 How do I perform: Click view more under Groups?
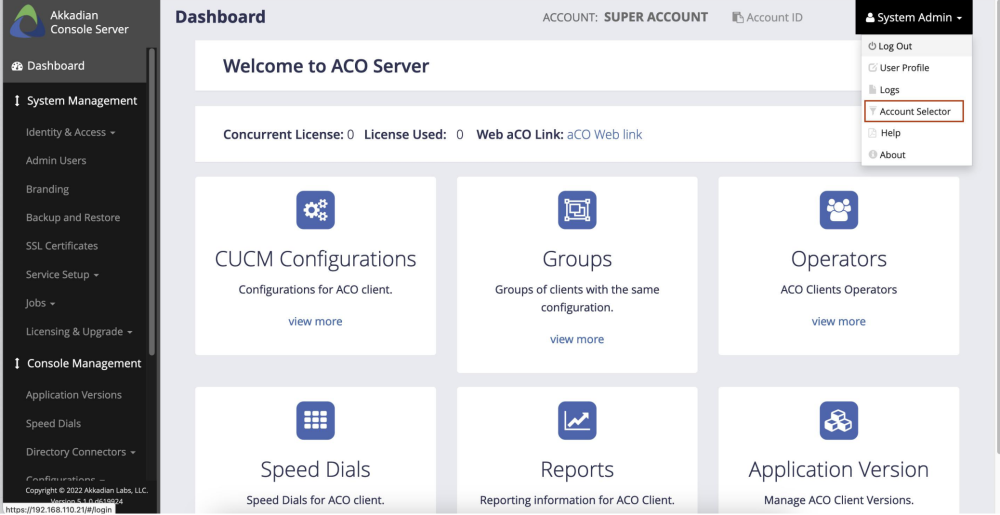pyautogui.click(x=577, y=339)
